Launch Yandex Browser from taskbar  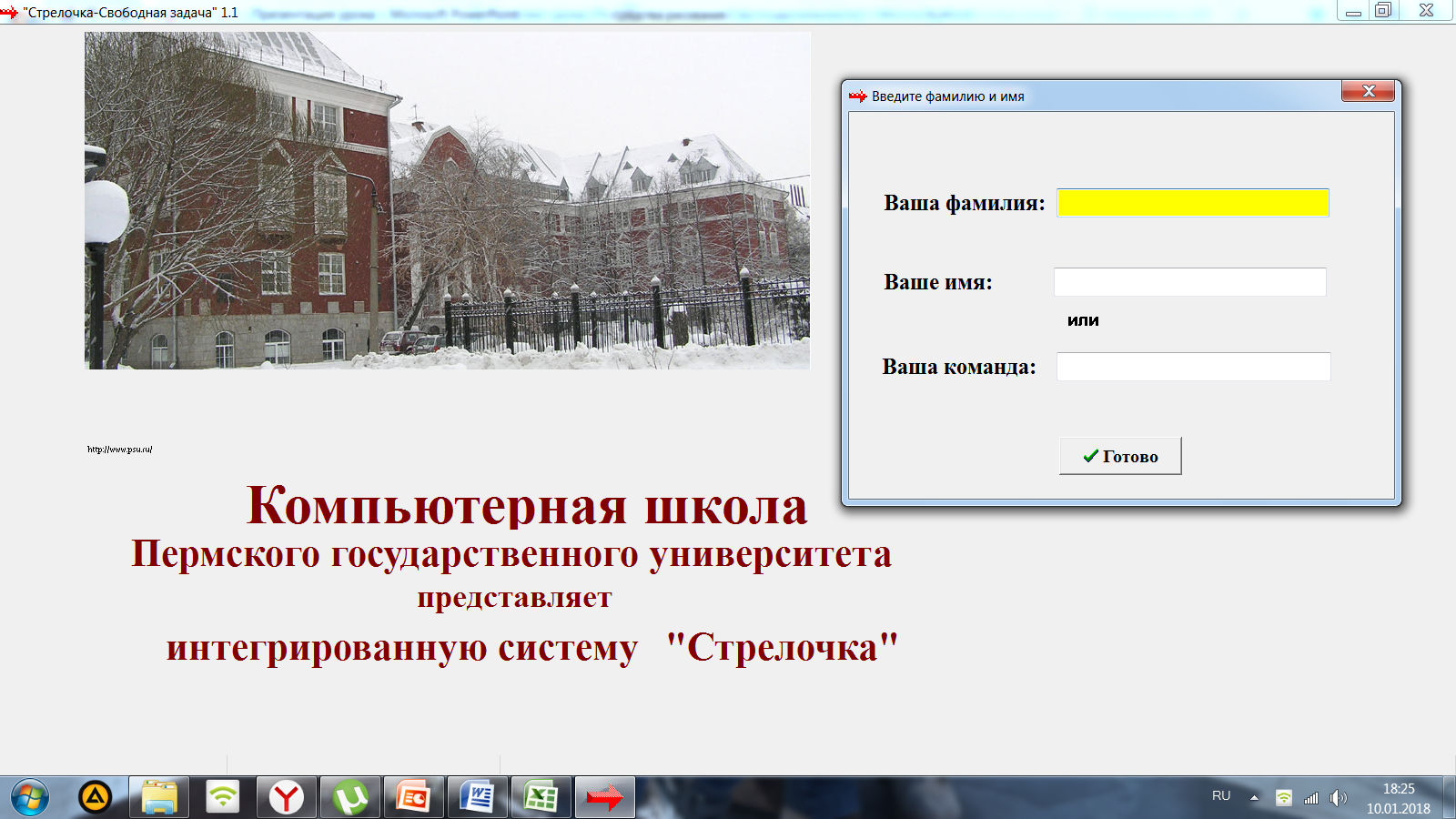click(287, 798)
